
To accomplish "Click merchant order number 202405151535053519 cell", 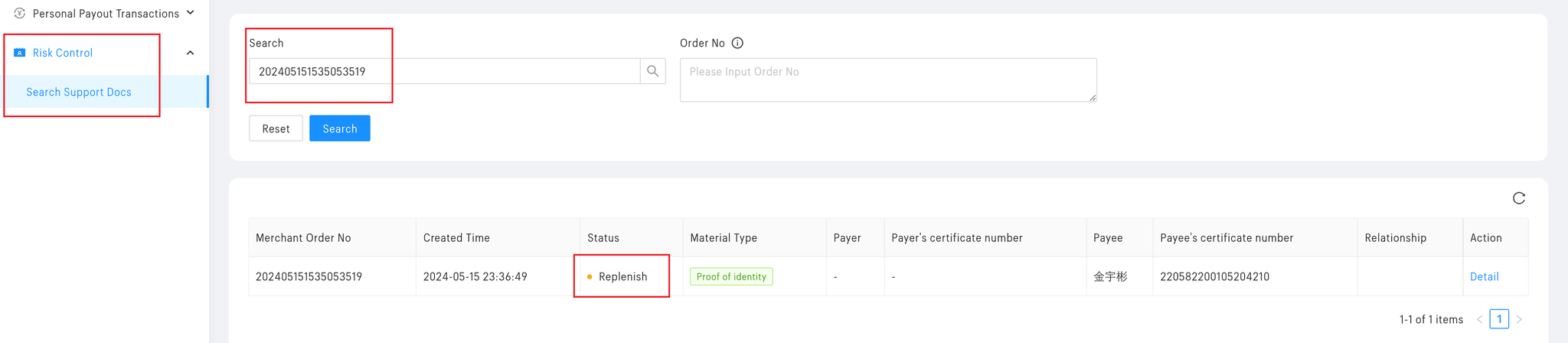I will coord(309,276).
